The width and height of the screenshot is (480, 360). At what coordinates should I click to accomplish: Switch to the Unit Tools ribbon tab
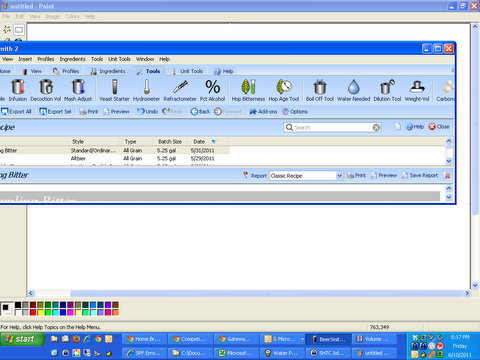pos(188,71)
